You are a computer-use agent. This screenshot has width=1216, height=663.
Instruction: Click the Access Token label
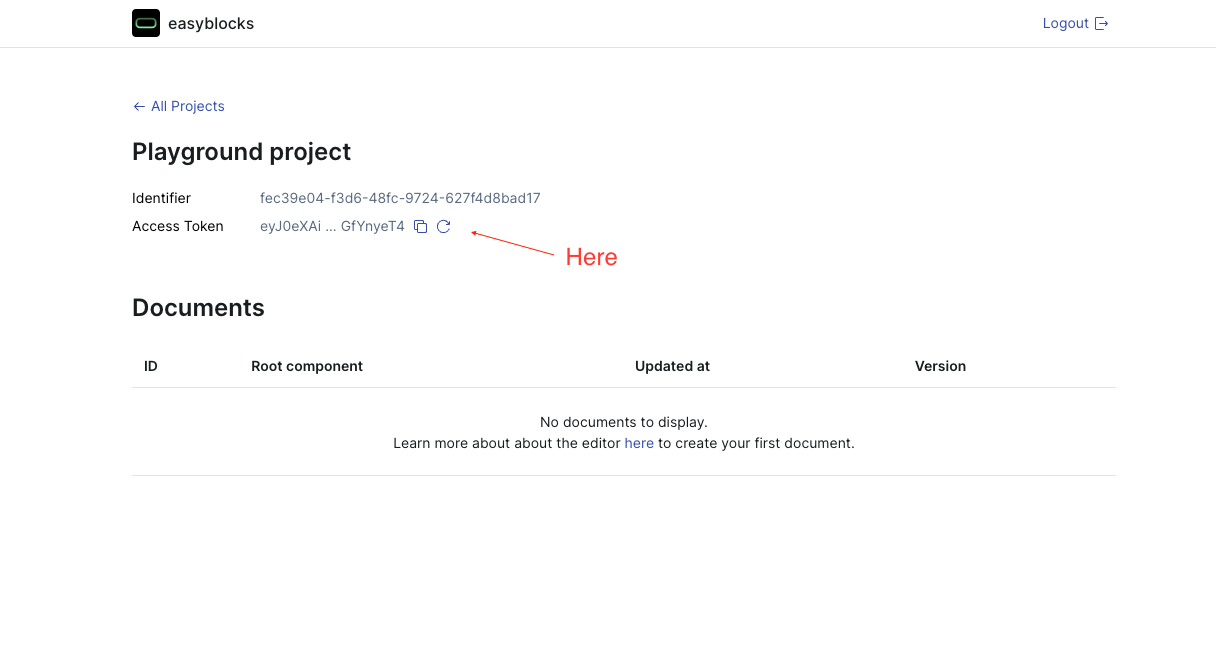click(178, 227)
